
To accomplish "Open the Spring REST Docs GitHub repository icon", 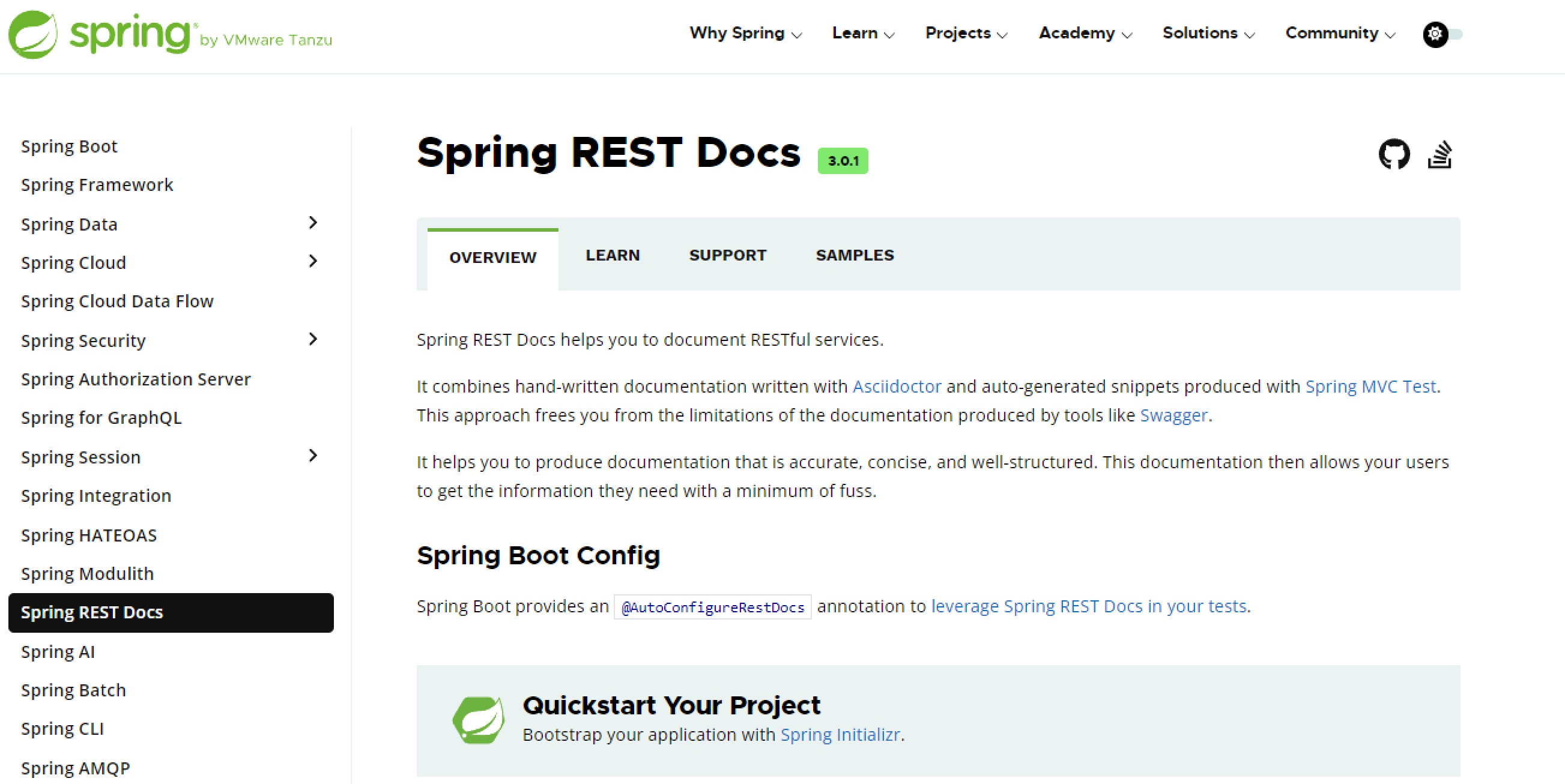I will (1394, 154).
